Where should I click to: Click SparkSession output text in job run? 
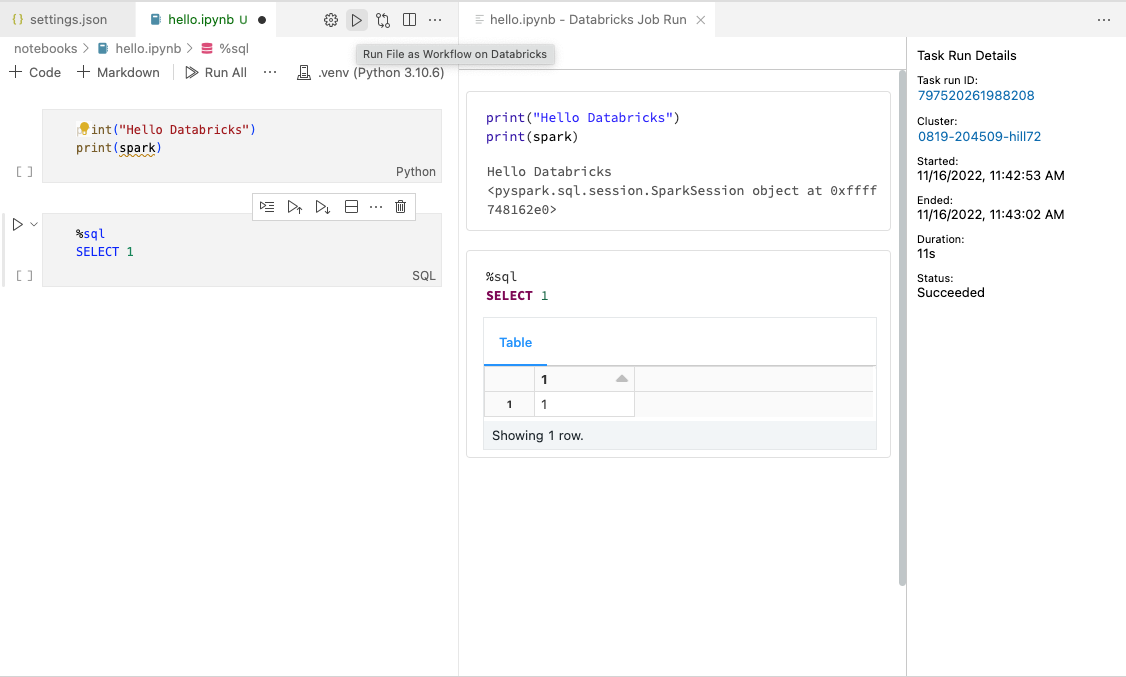(682, 200)
